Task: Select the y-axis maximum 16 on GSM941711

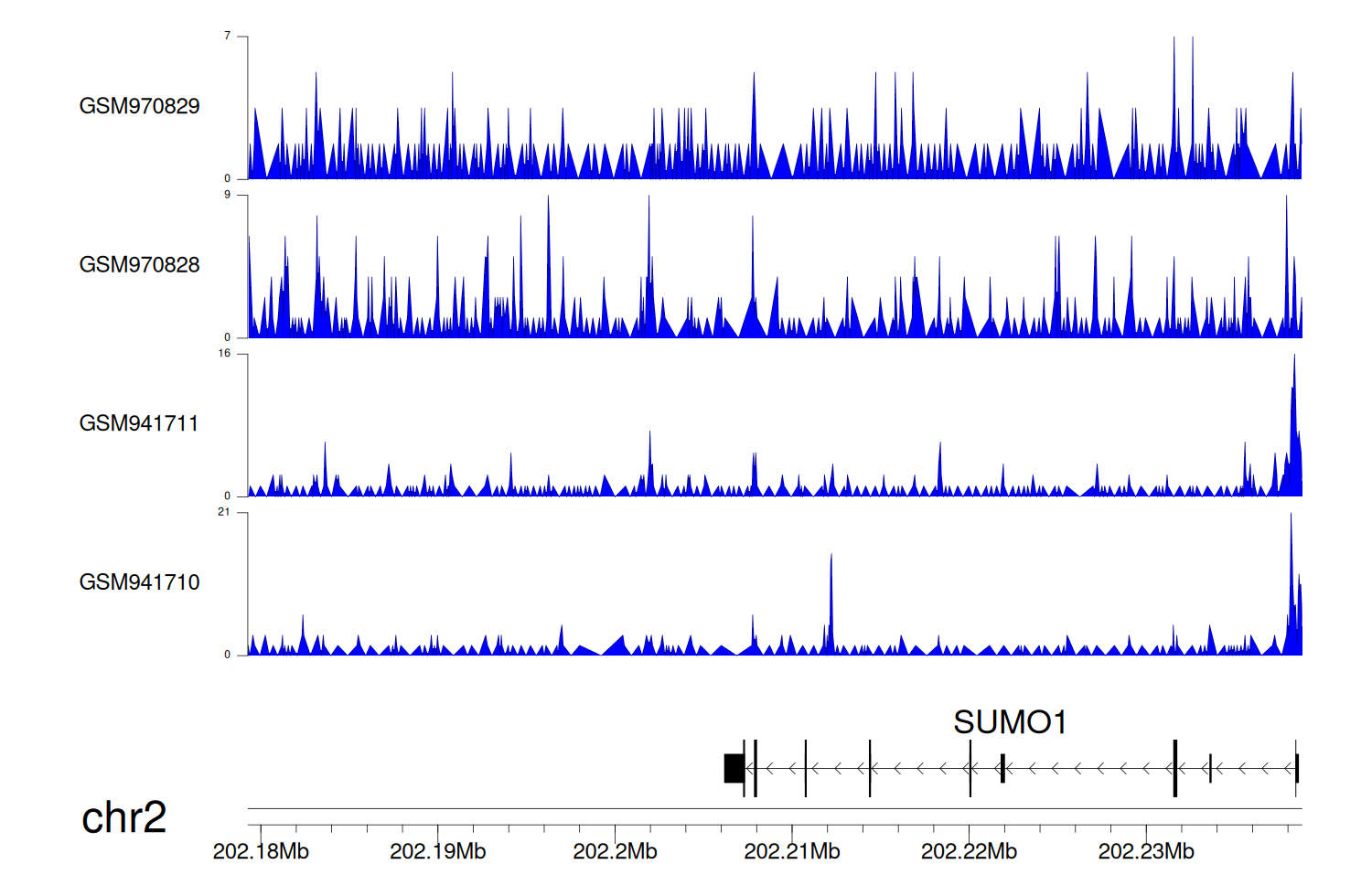Action: coord(224,354)
